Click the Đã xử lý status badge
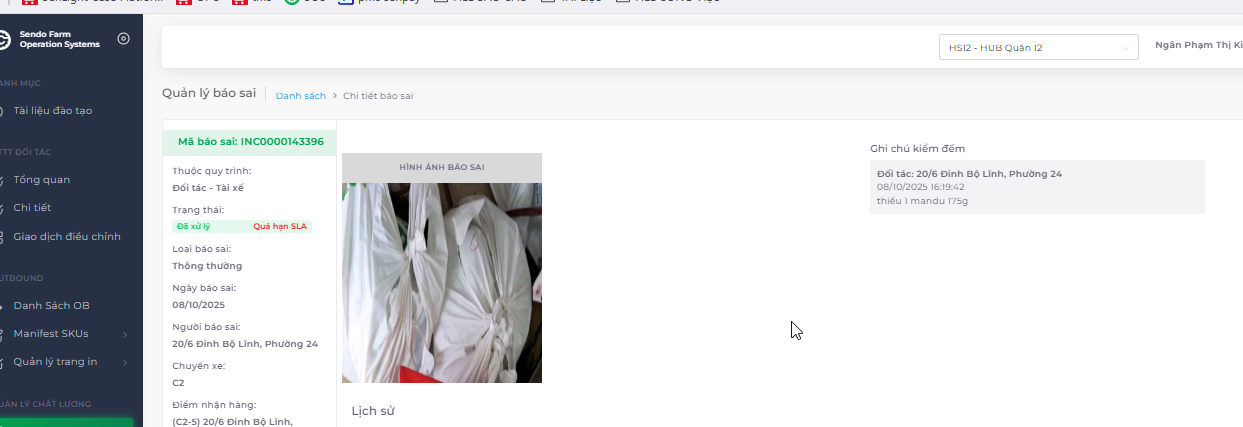Screen dimensions: 1243x427 coord(193,227)
